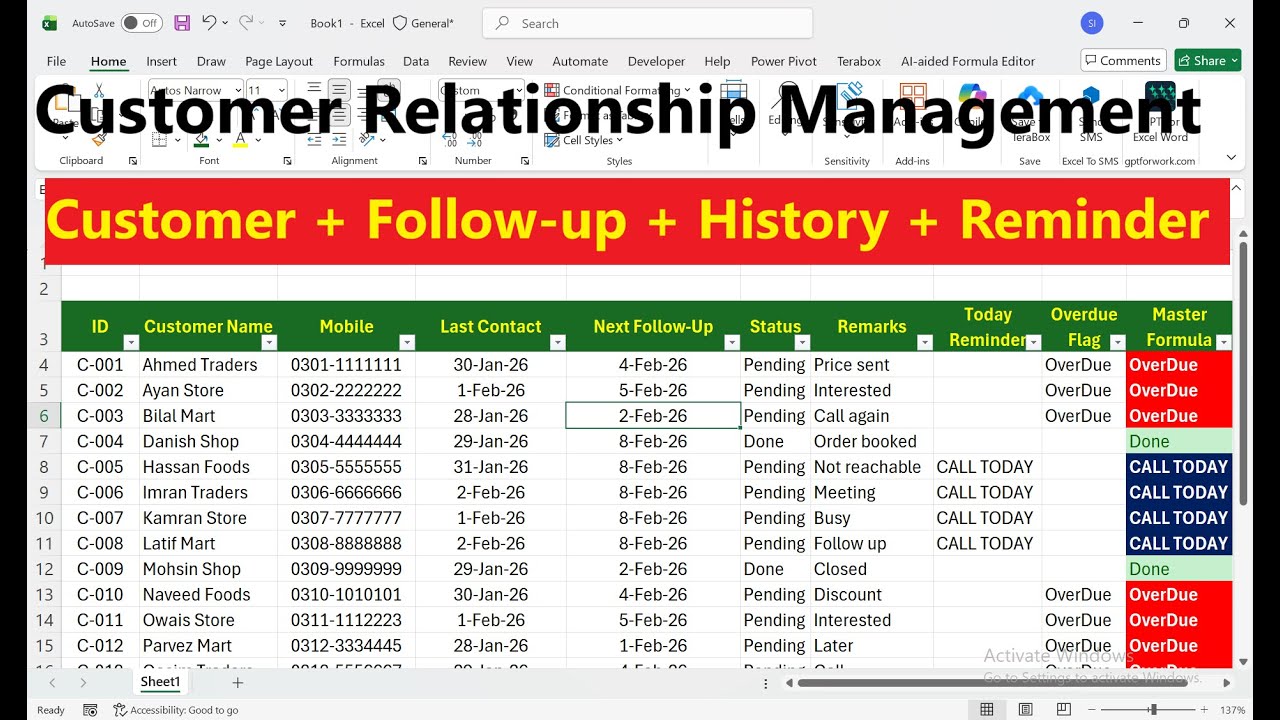
Task: Open the Status column filter dropdown
Action: pos(802,343)
